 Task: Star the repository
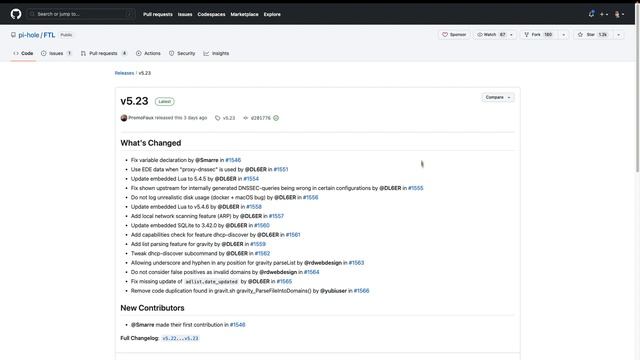[x=593, y=35]
